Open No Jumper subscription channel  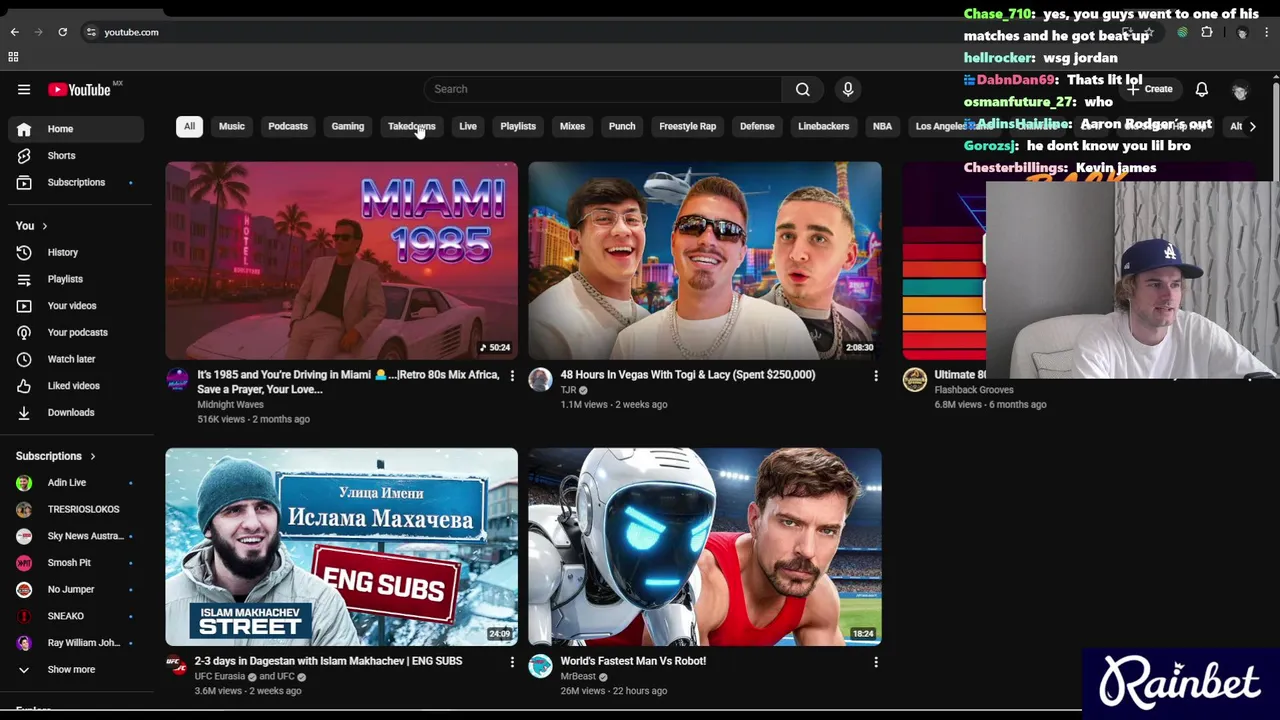tap(76, 589)
